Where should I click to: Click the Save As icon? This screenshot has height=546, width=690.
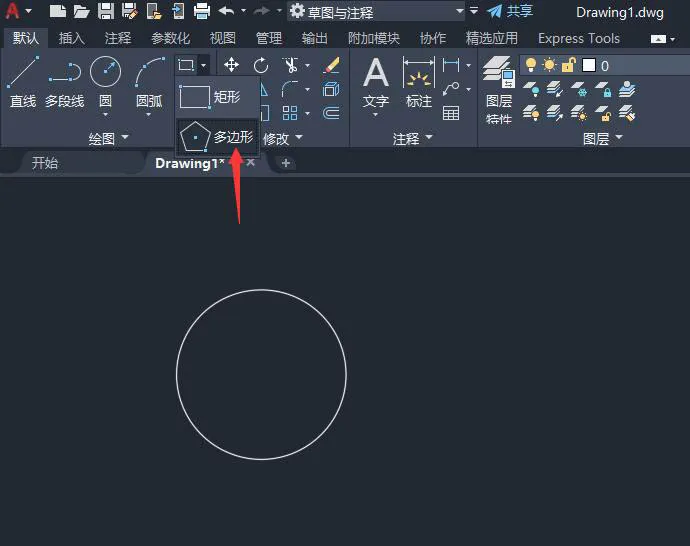pos(130,11)
